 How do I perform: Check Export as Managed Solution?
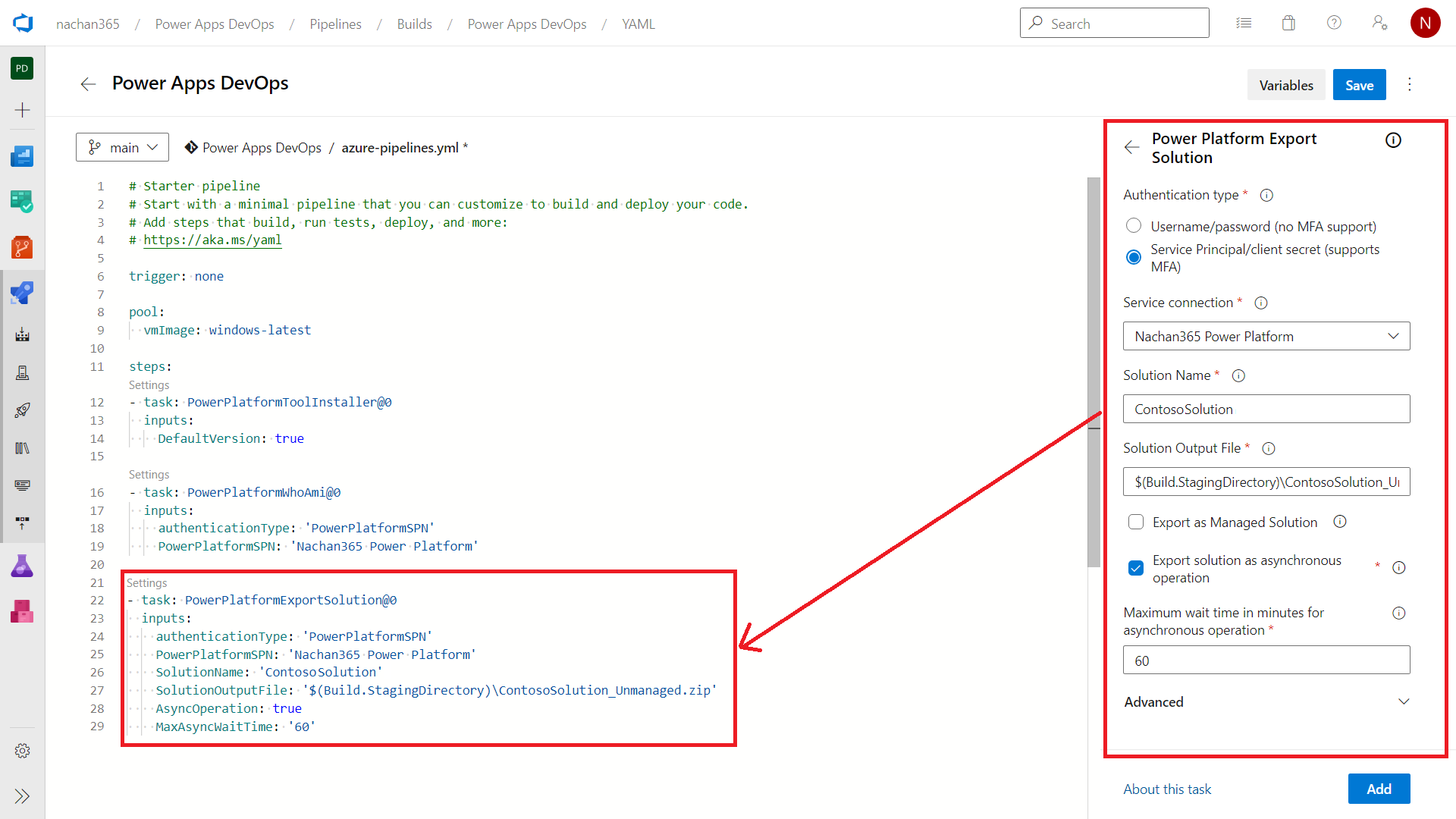click(x=1136, y=522)
